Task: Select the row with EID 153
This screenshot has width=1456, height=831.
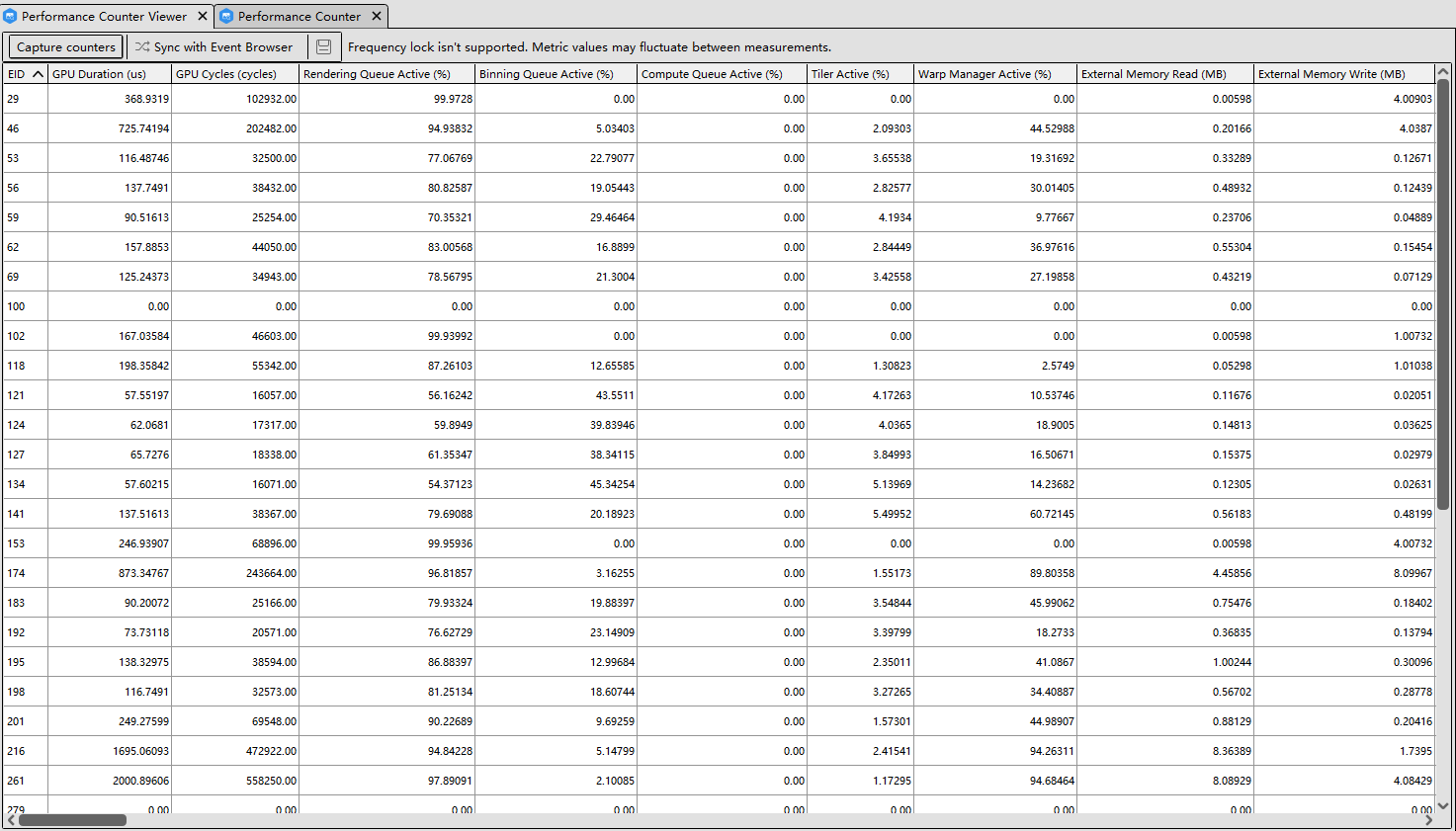Action: coord(719,543)
